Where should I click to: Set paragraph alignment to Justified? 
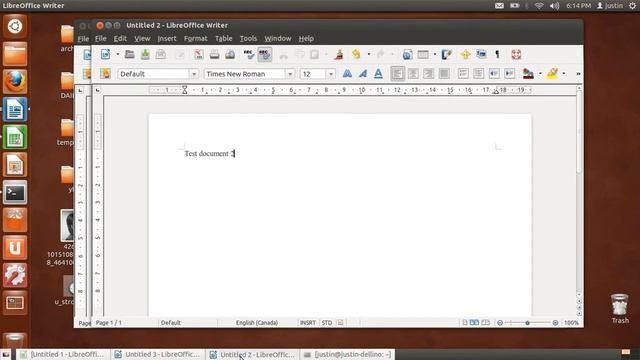444,73
